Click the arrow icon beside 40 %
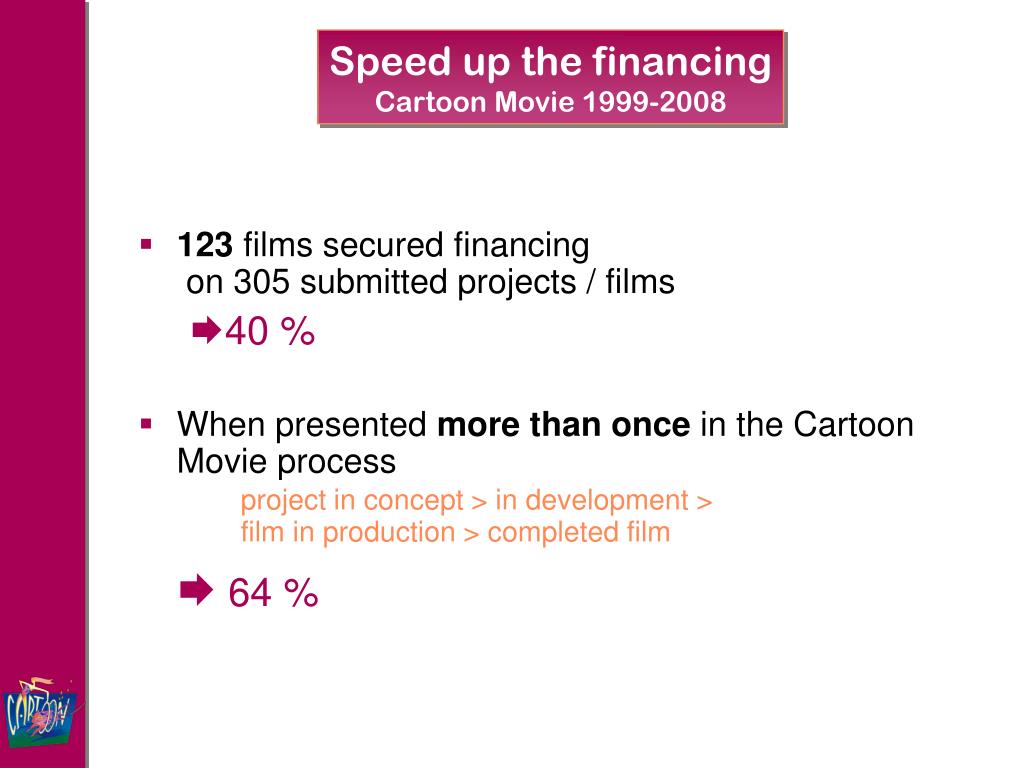Screen dimensions: 1024x768 click(x=206, y=330)
